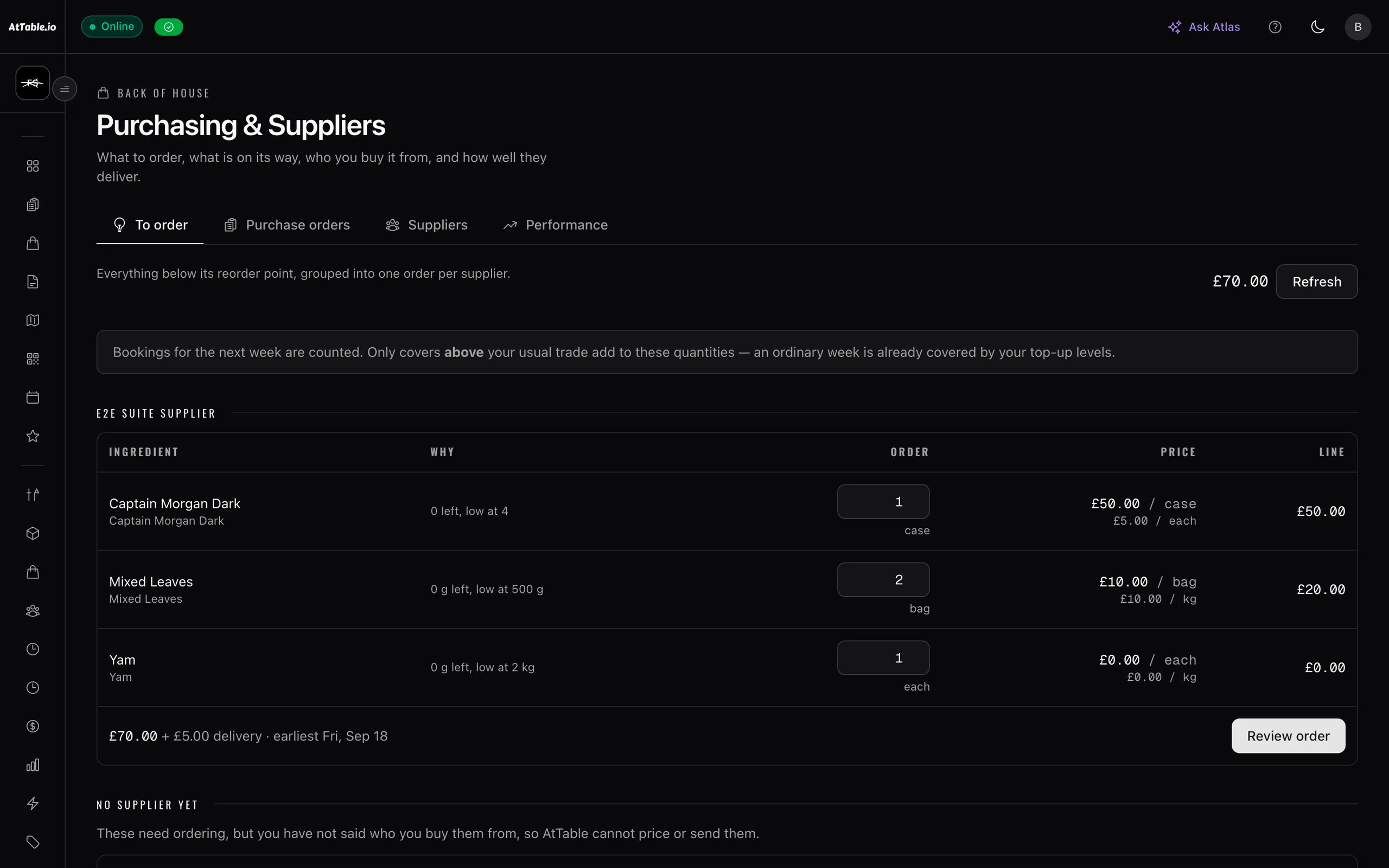Open star icon in sidebar
1389x868 pixels.
pyautogui.click(x=33, y=436)
